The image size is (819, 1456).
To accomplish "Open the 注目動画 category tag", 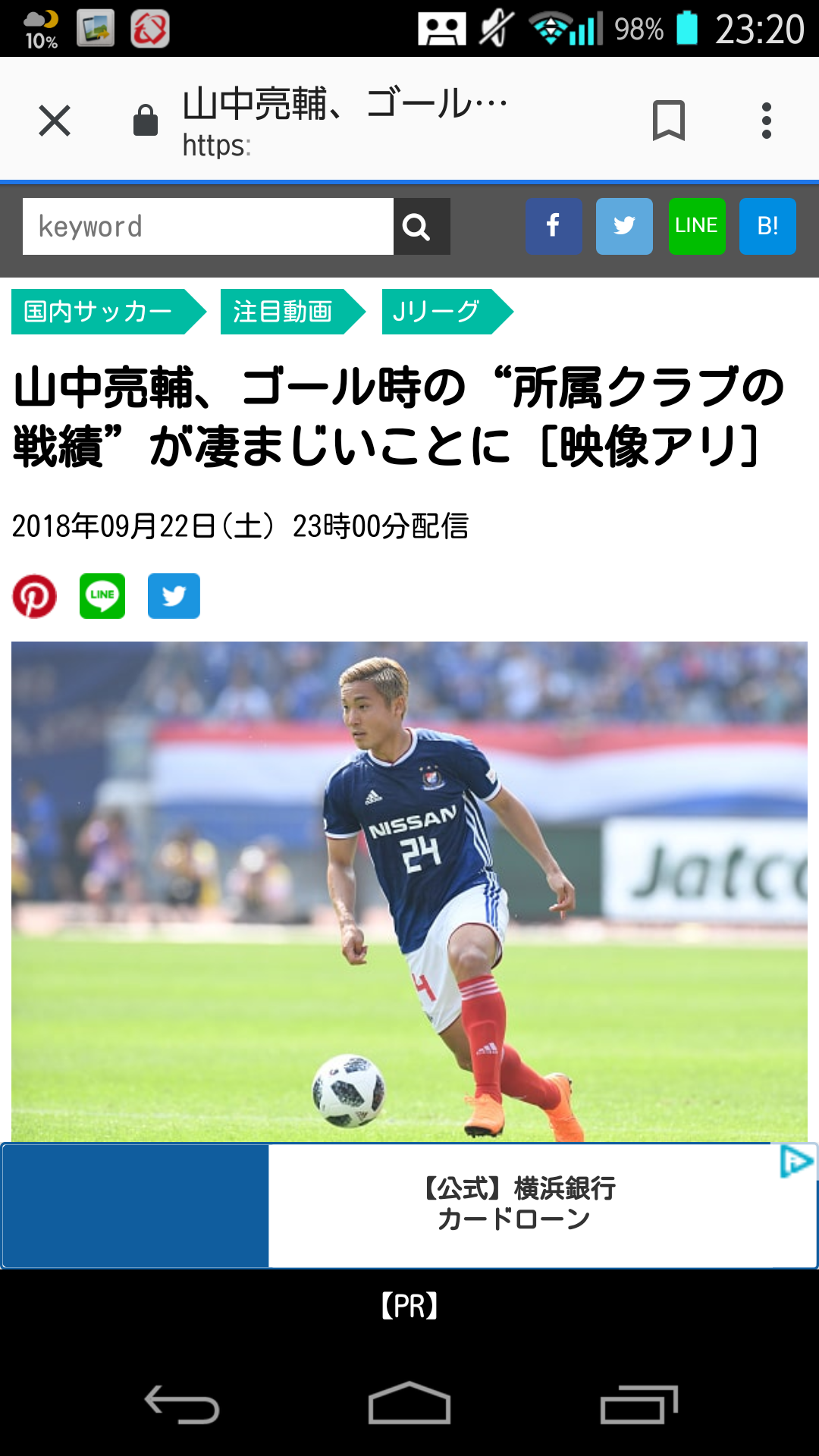I will (x=293, y=312).
